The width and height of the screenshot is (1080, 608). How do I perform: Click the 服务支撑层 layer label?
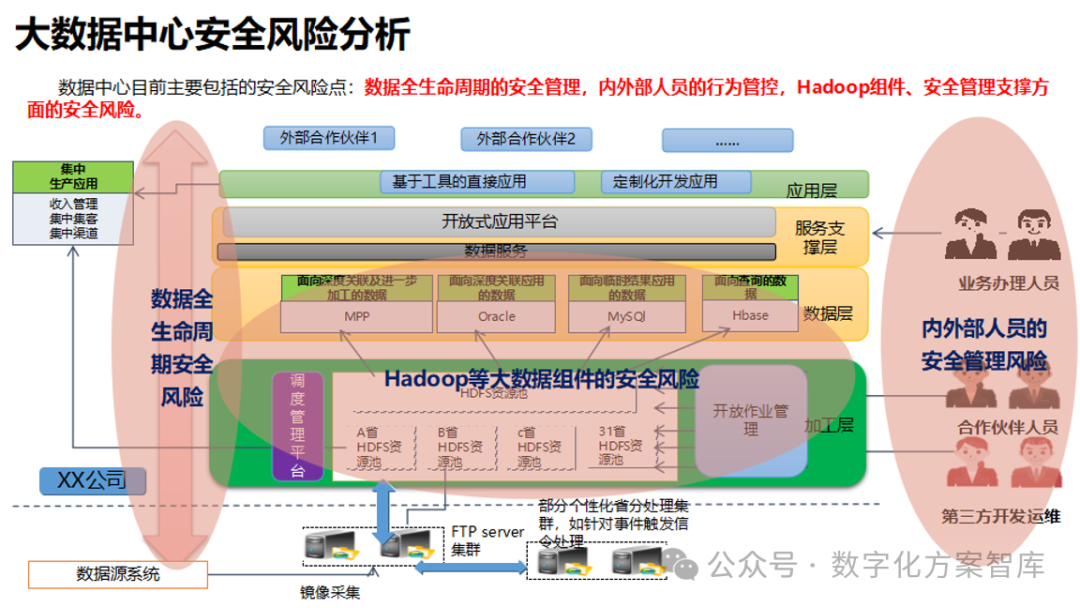(x=820, y=238)
